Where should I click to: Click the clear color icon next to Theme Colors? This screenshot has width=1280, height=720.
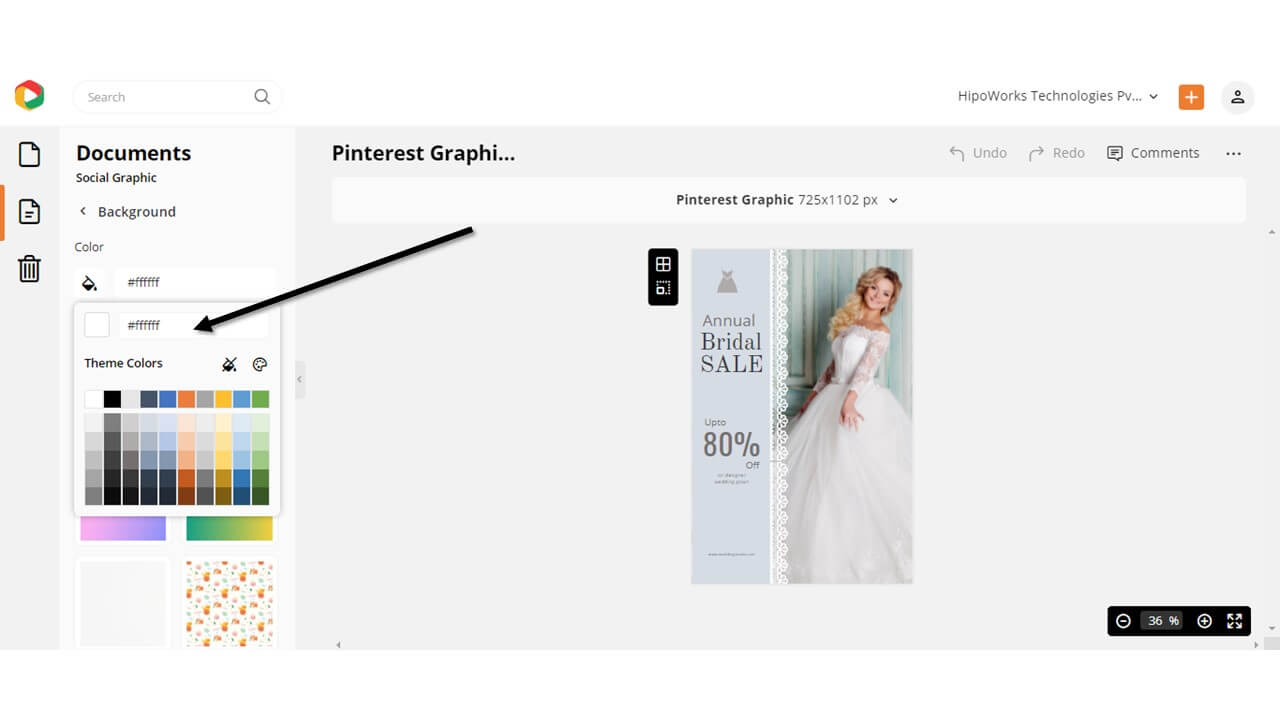pyautogui.click(x=228, y=364)
